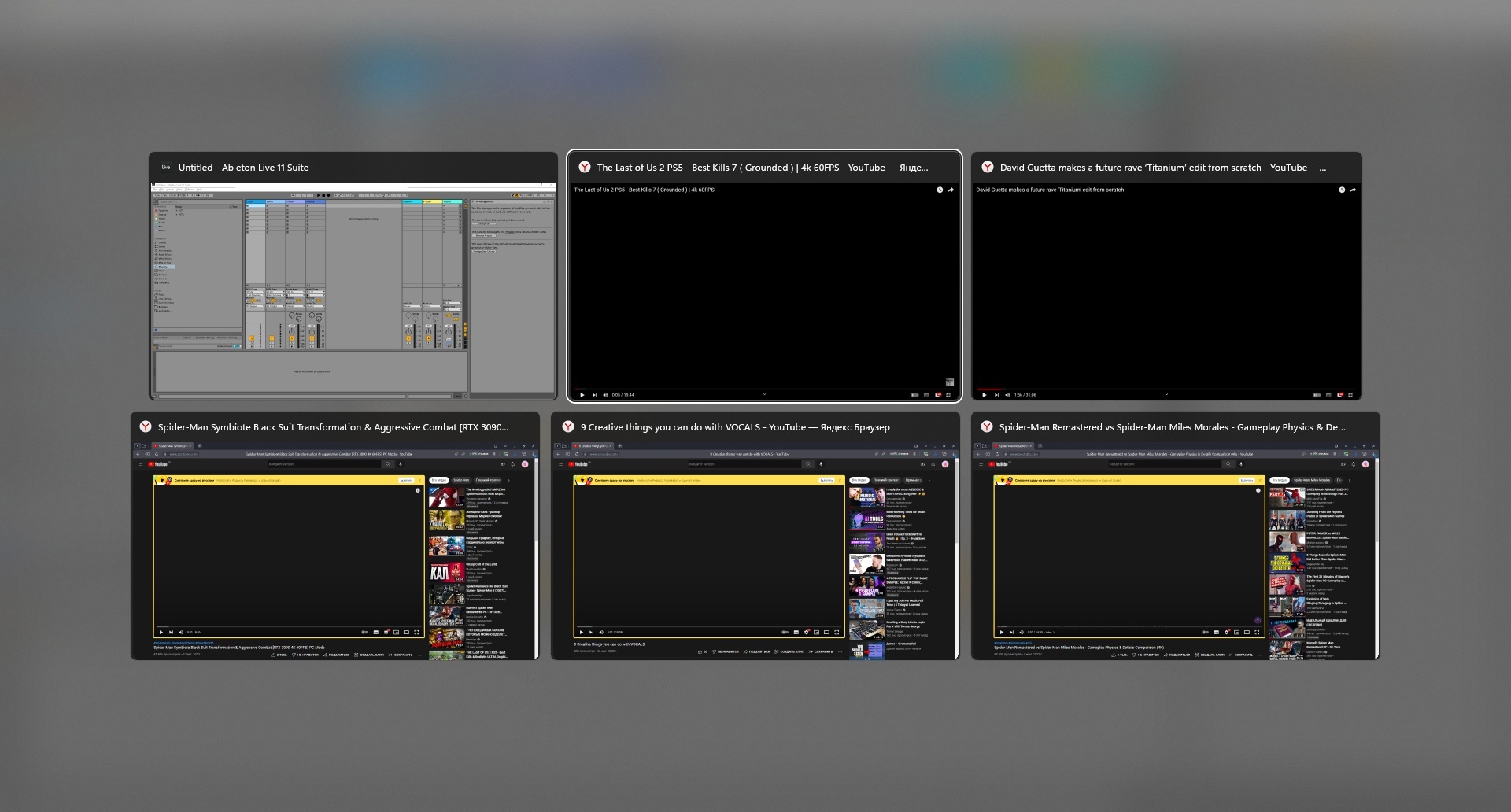1511x812 pixels.
Task: Select the 'Untitled - Ableton Live 11 Suite' title text
Action: tap(243, 168)
